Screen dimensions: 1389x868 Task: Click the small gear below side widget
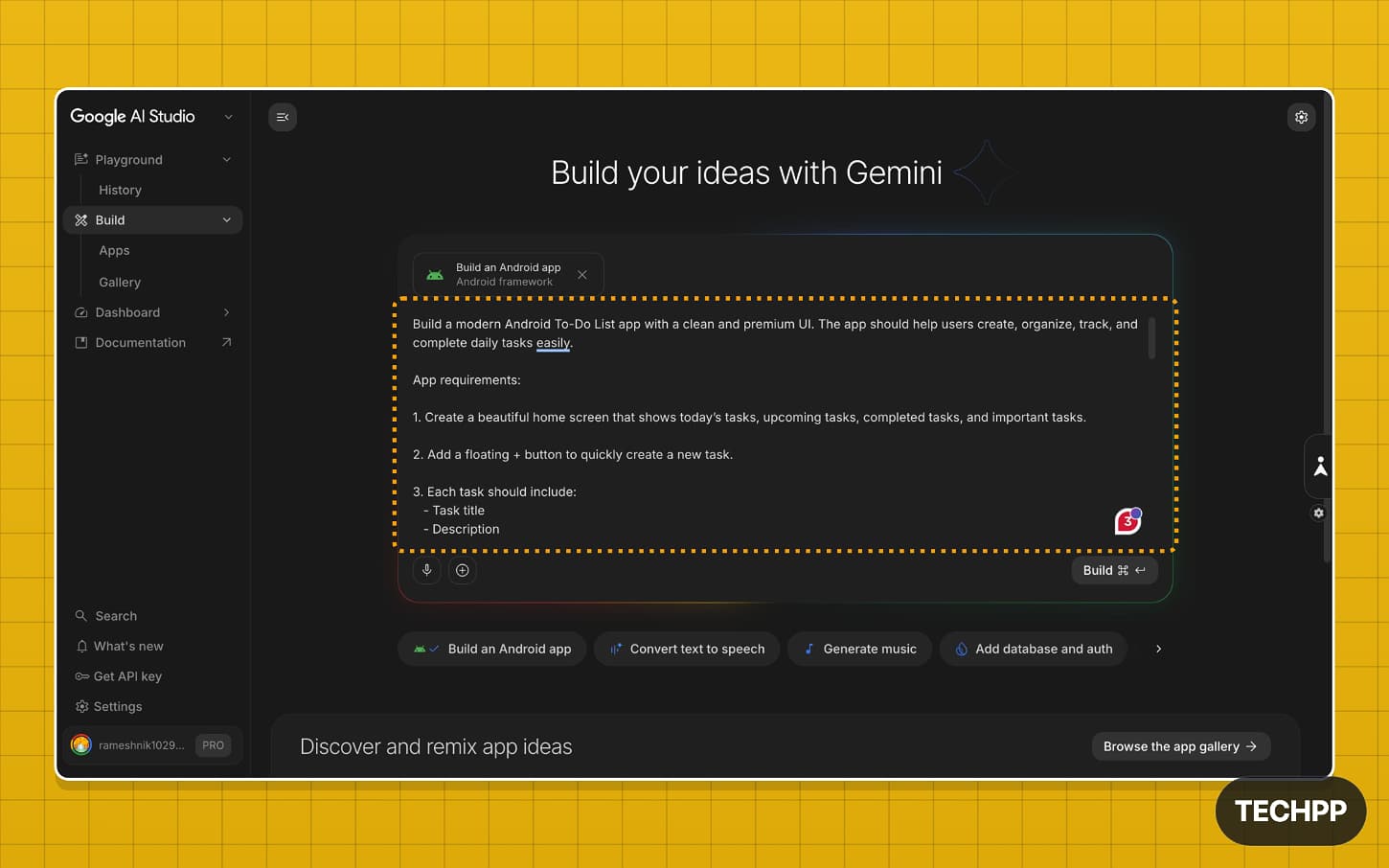[1319, 514]
